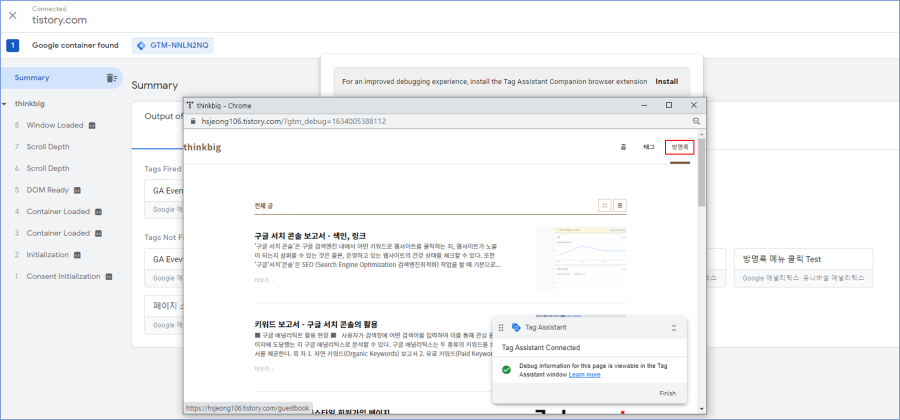The image size is (900, 420).
Task: Open the 방명록 guestbook menu
Action: coord(680,147)
